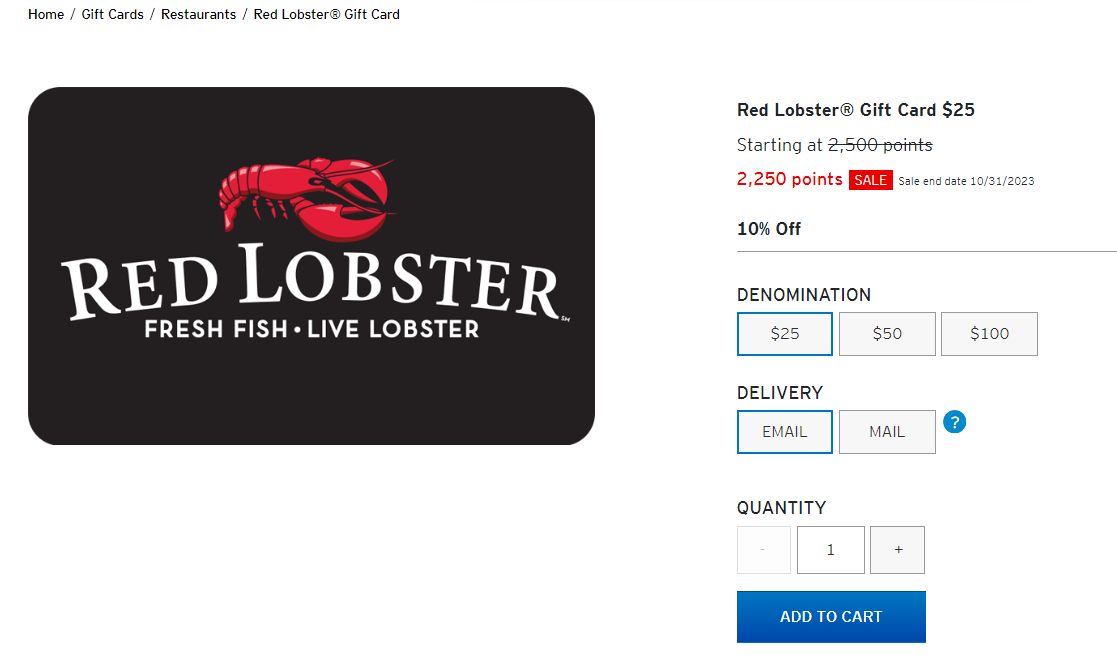This screenshot has height=670, width=1117.
Task: Add the gift card to cart
Action: (x=831, y=617)
